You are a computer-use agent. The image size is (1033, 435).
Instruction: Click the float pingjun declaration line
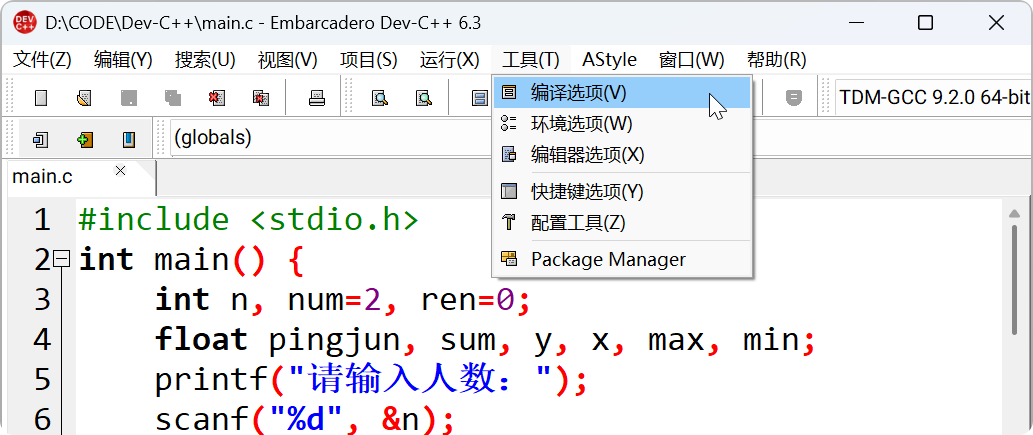[x=486, y=340]
